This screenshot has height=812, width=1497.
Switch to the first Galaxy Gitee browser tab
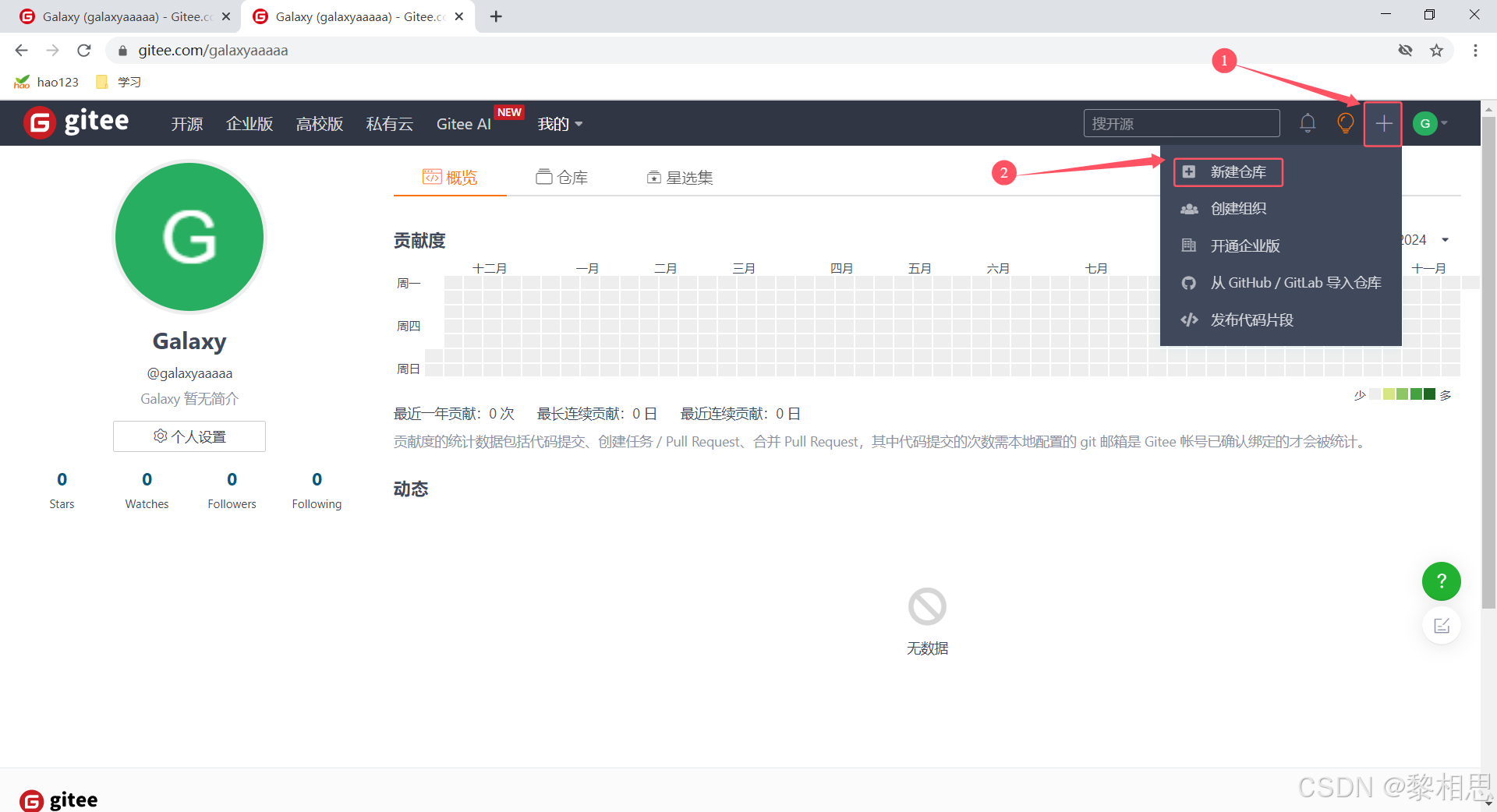[125, 16]
